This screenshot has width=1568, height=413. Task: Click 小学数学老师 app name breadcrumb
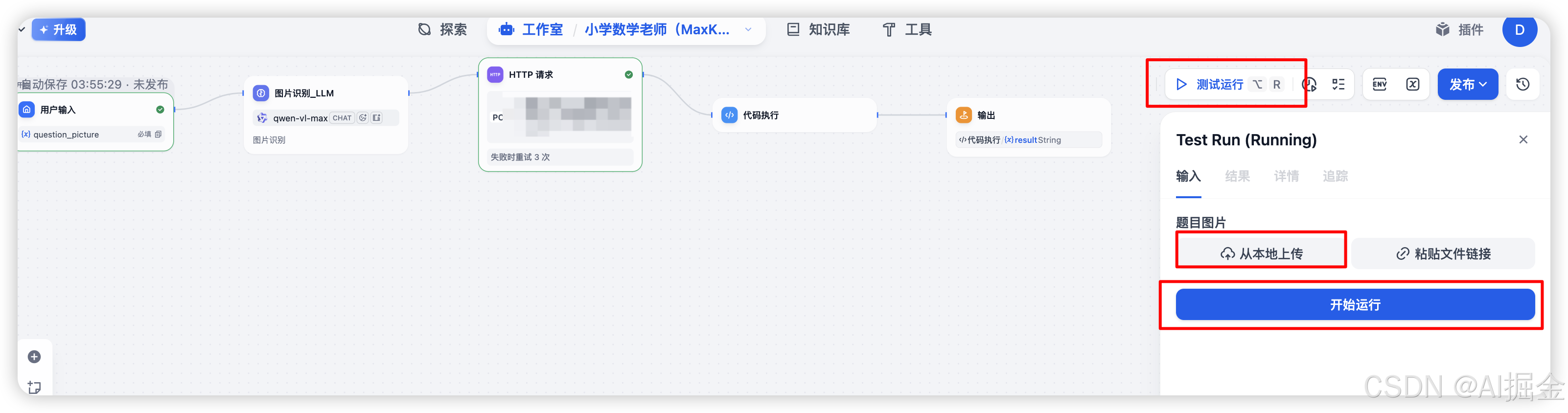pos(657,29)
